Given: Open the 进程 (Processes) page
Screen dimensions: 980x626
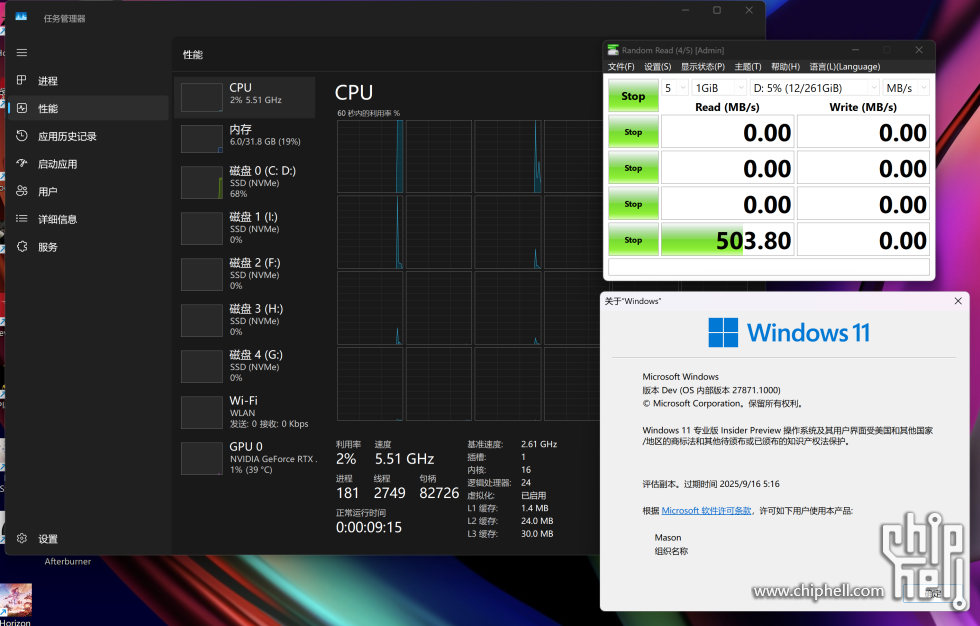Looking at the screenshot, I should 88,81.
